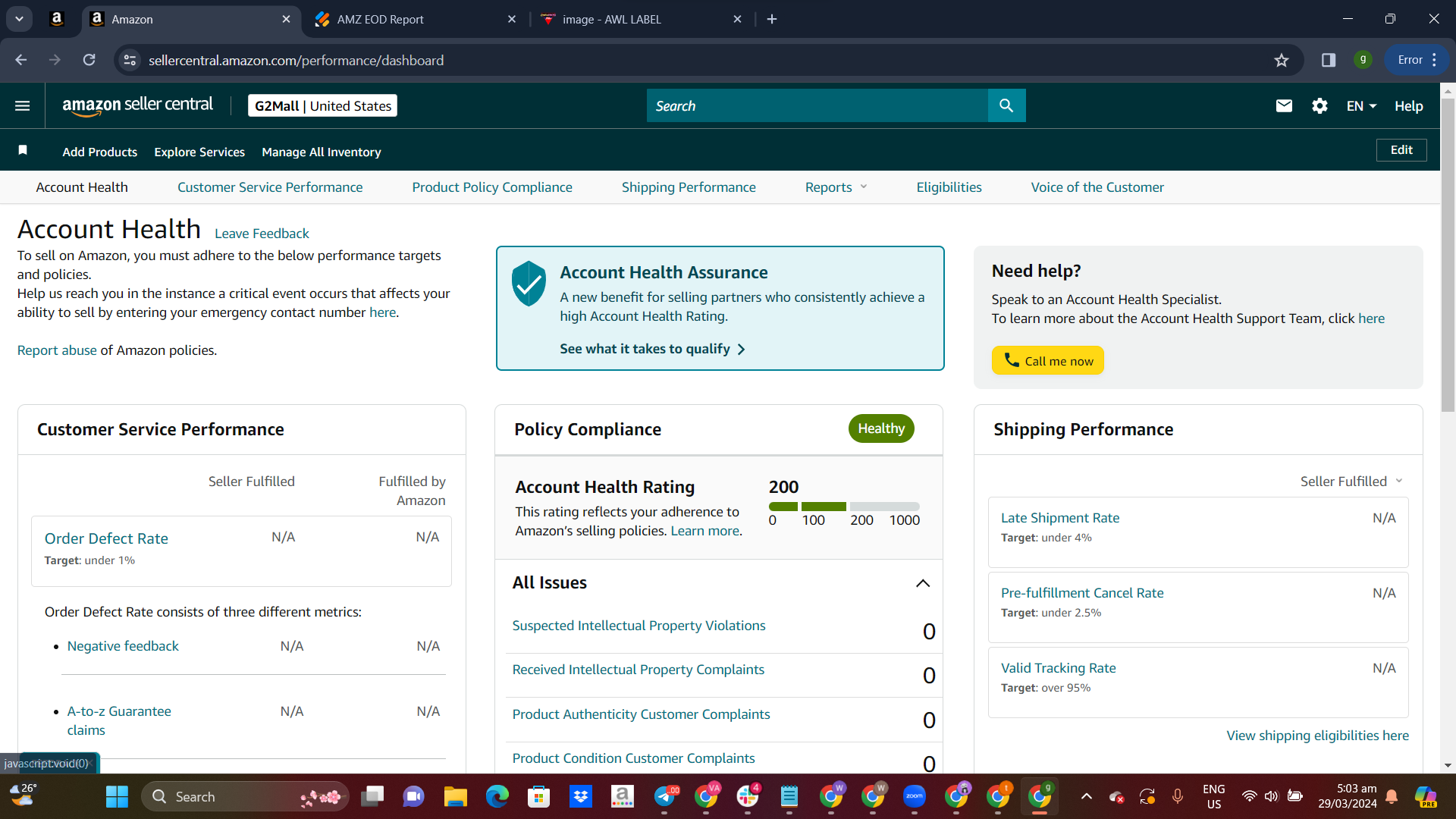The width and height of the screenshot is (1456, 819).
Task: Open the Product Policy Compliance tab
Action: coord(492,187)
